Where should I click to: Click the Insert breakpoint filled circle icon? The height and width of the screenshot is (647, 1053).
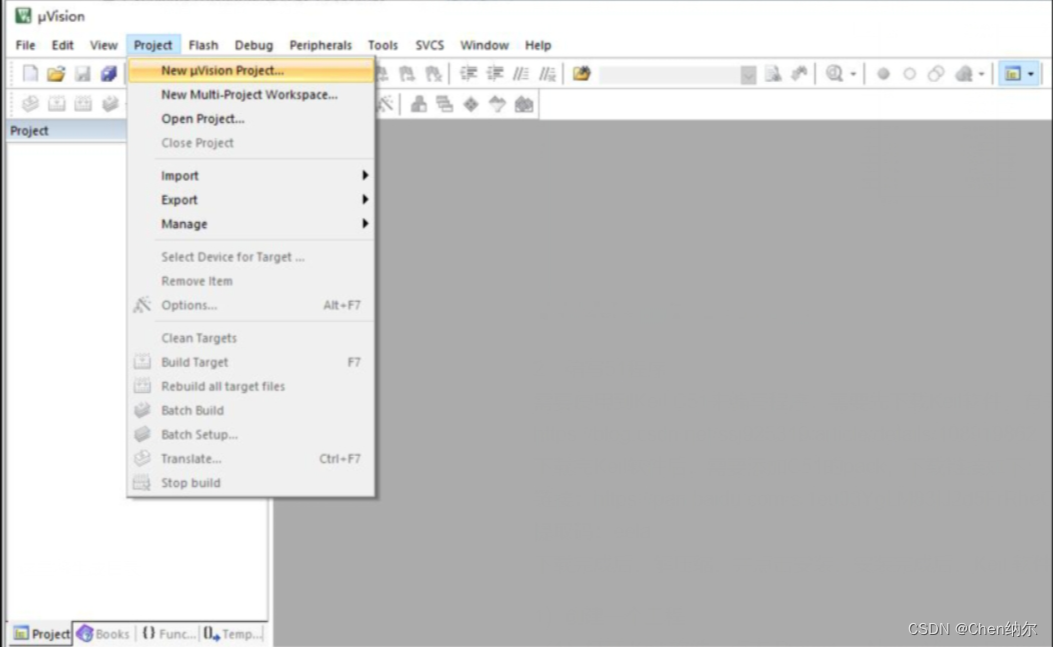883,74
